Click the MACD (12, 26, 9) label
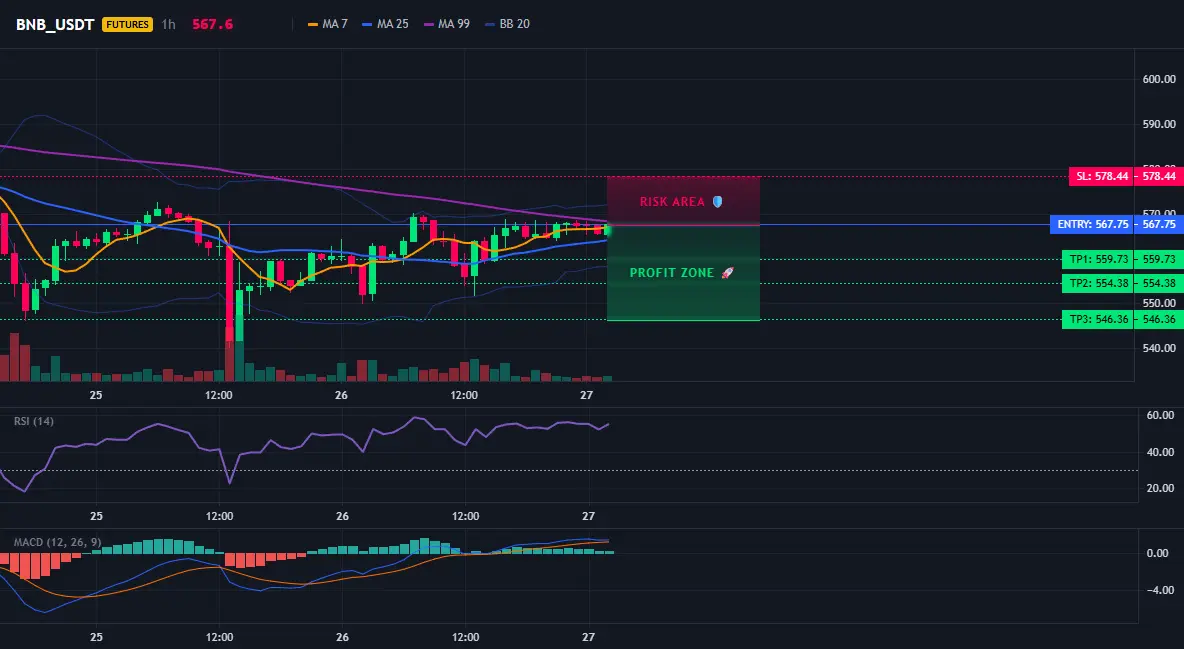 [57, 542]
